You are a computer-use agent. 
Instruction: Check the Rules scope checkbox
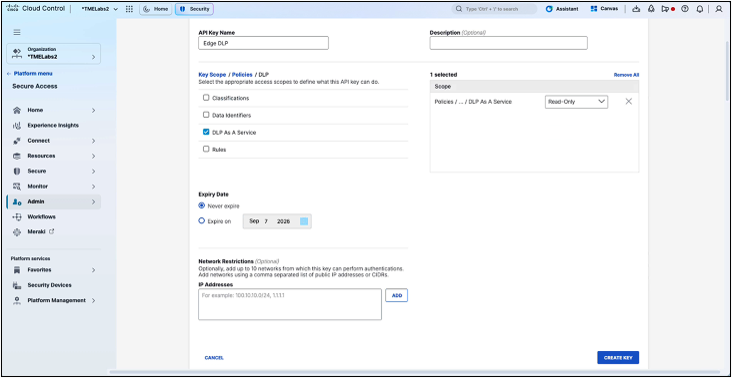pos(206,149)
